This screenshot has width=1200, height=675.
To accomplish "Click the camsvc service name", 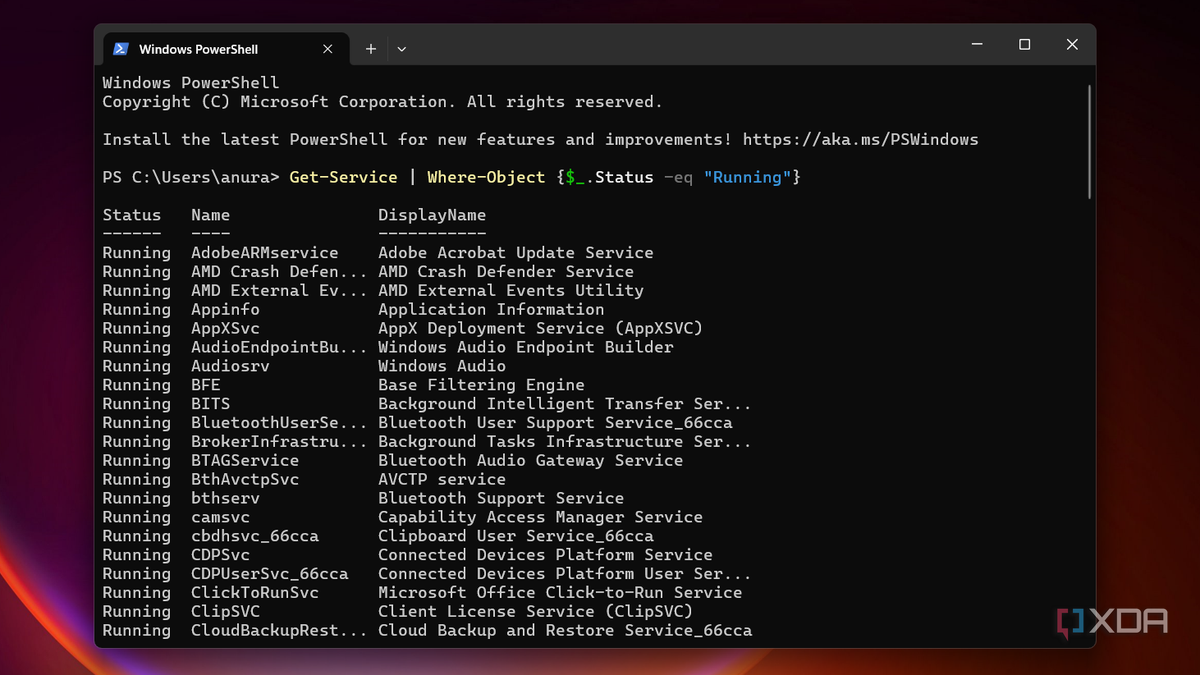I will (x=220, y=517).
